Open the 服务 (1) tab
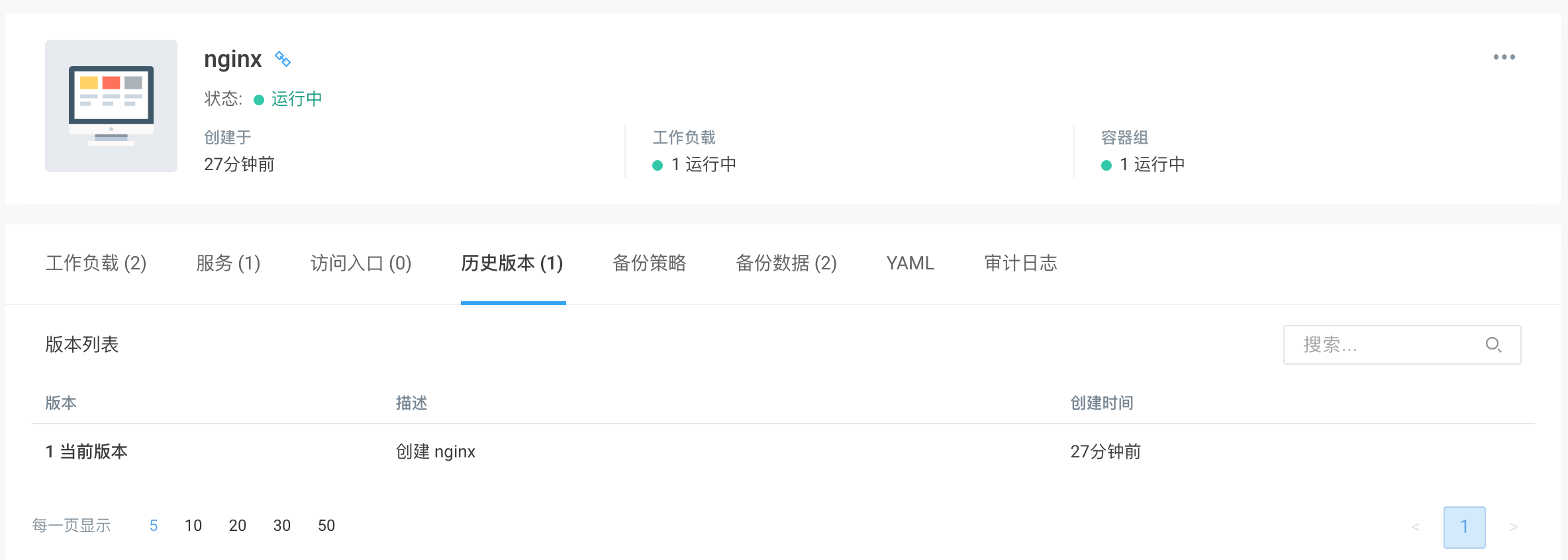The image size is (1568, 560). pos(228,263)
